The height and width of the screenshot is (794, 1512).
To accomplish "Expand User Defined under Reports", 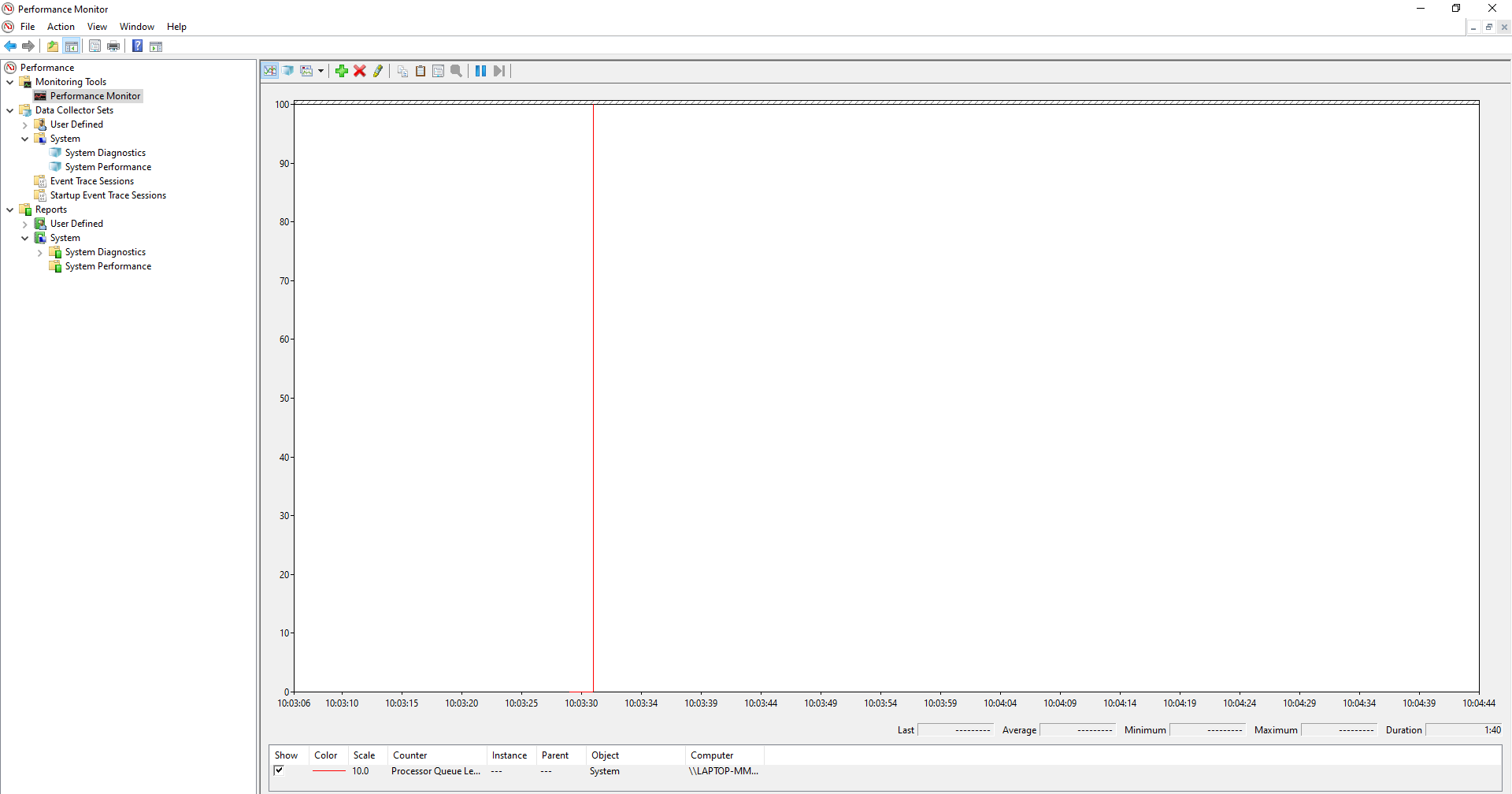I will pyautogui.click(x=25, y=224).
